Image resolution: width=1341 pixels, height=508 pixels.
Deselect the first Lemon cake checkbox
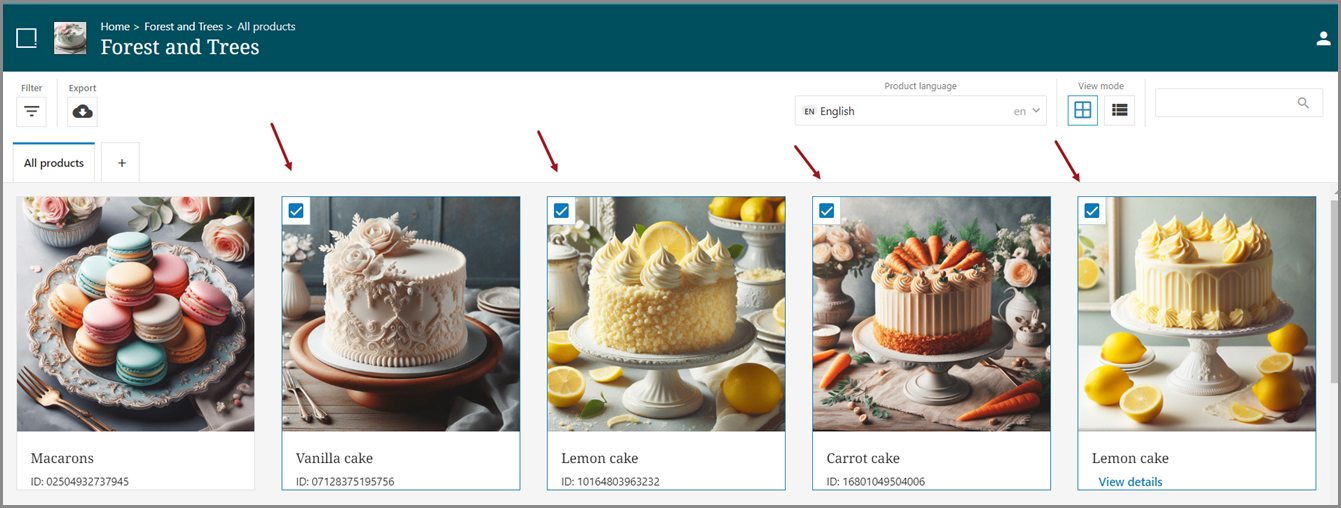(x=561, y=210)
